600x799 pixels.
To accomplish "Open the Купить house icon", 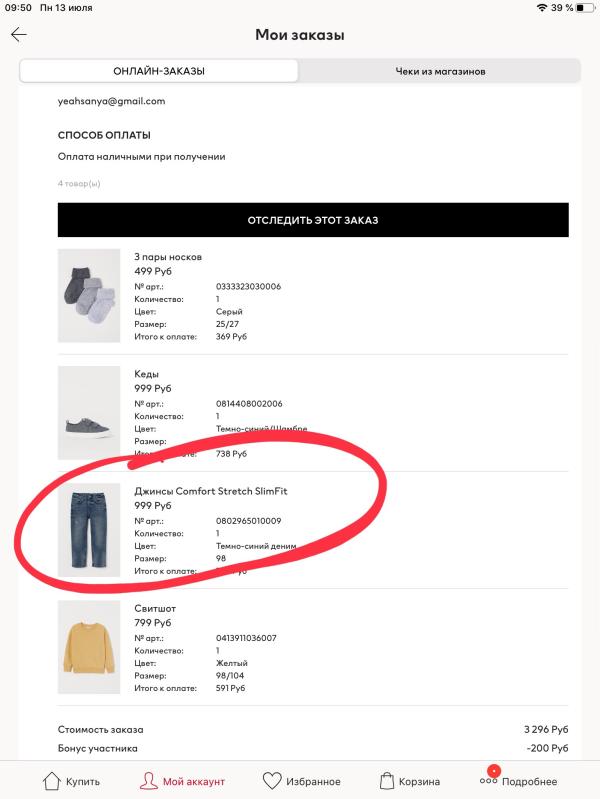I will click(52, 781).
